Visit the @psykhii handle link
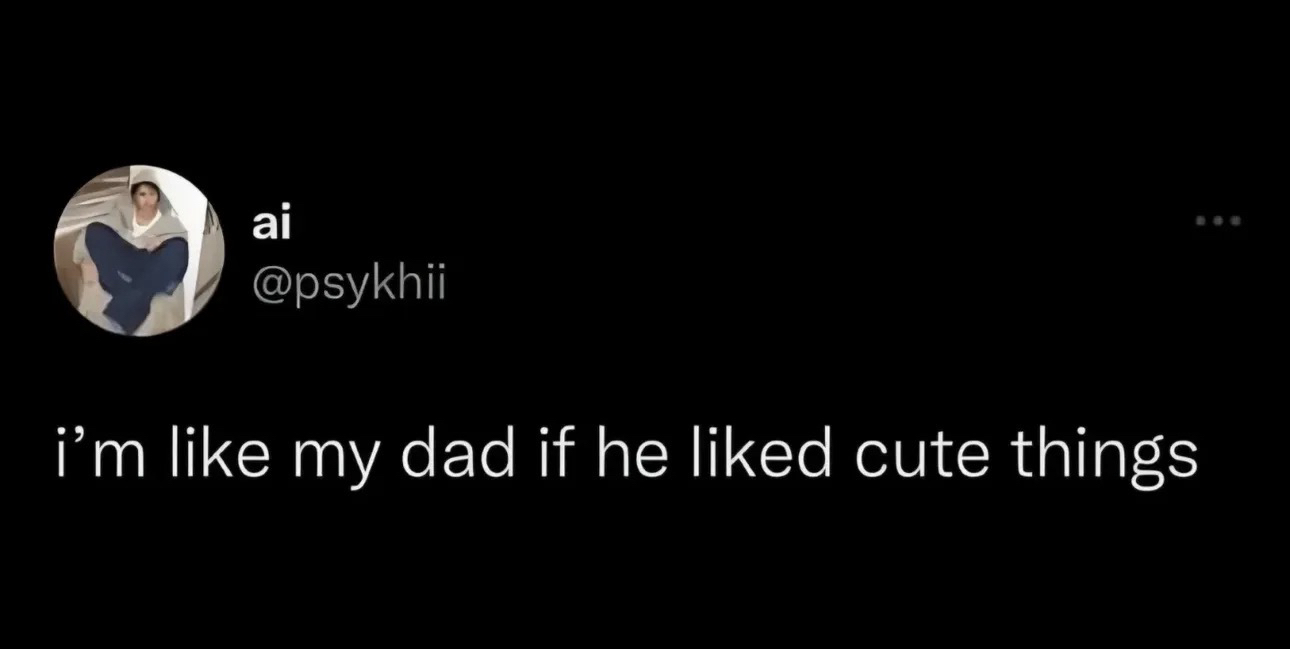This screenshot has width=1290, height=649. (x=346, y=286)
